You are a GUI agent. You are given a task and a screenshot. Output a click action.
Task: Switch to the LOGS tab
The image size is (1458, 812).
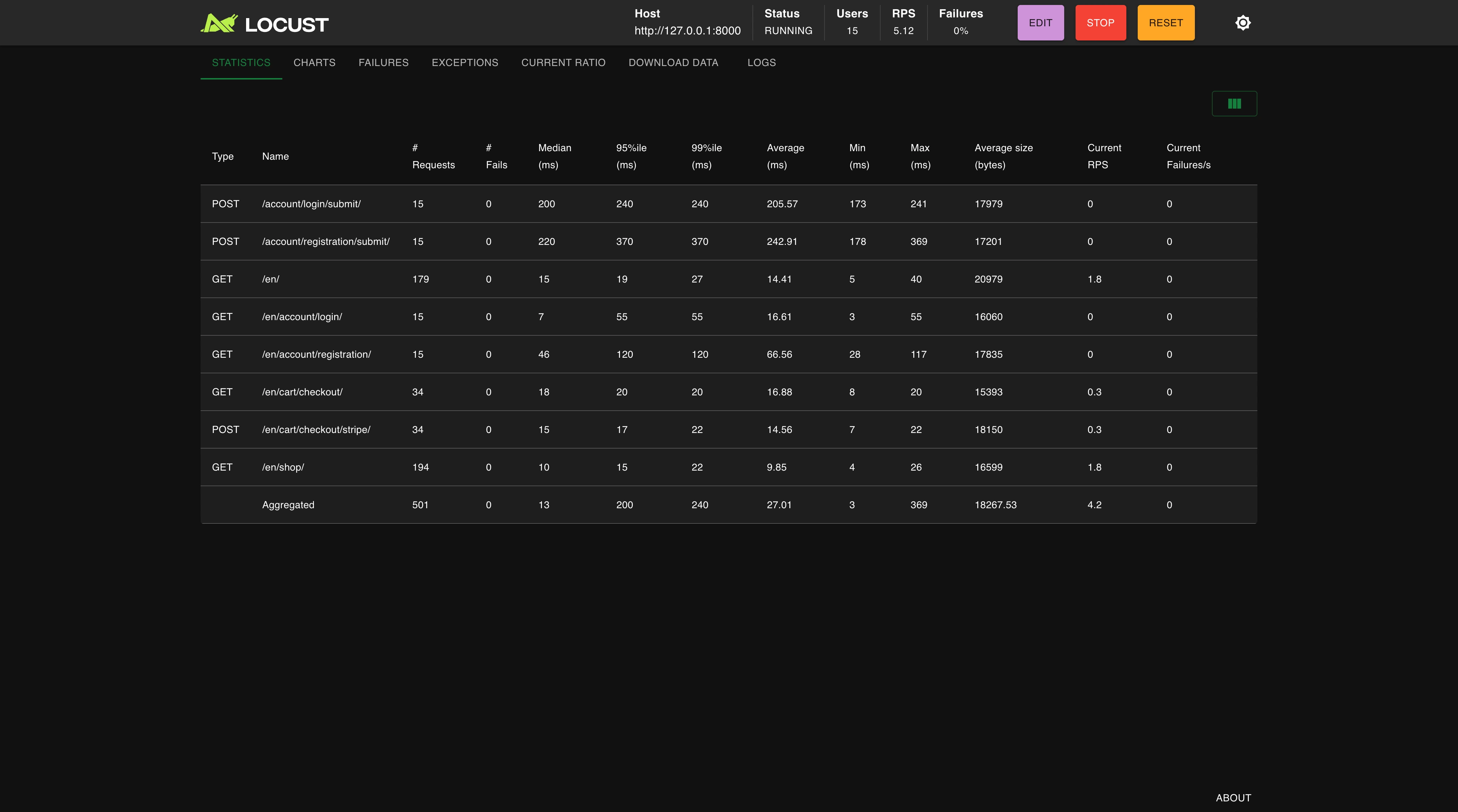click(761, 62)
